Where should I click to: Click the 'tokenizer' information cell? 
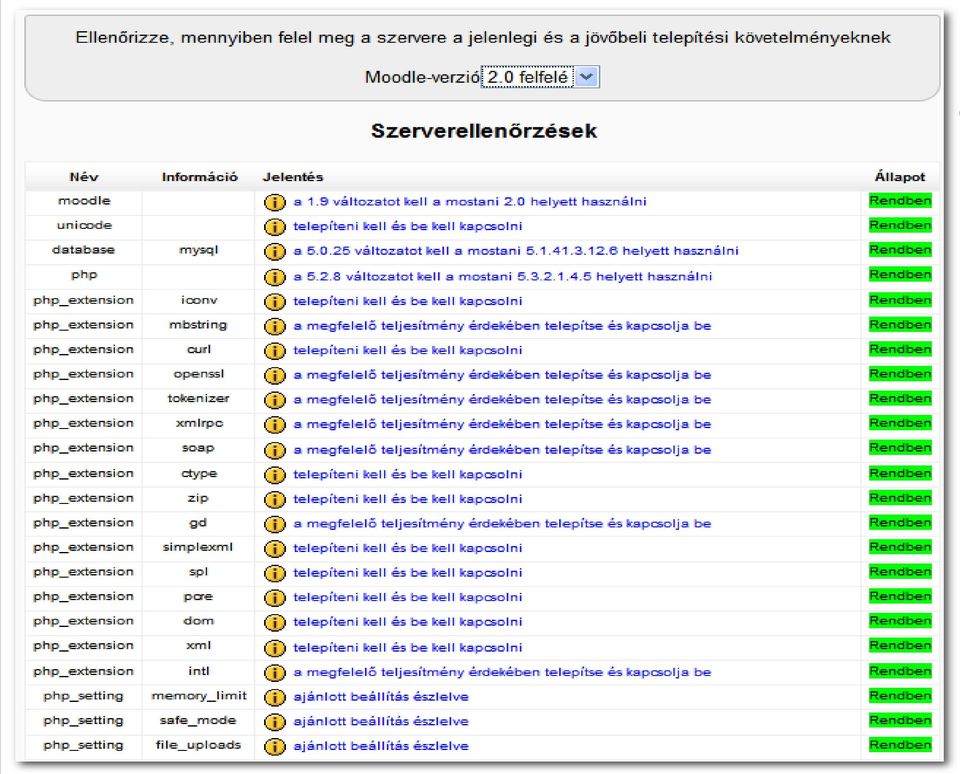(x=198, y=399)
